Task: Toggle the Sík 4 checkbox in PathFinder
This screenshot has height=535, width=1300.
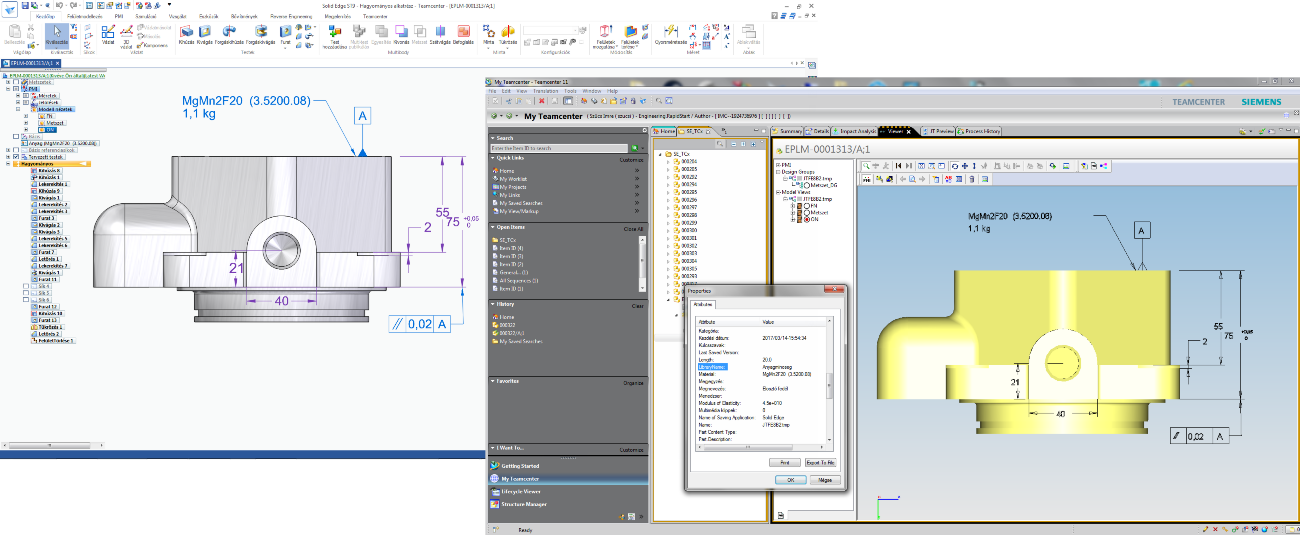Action: tap(25, 287)
